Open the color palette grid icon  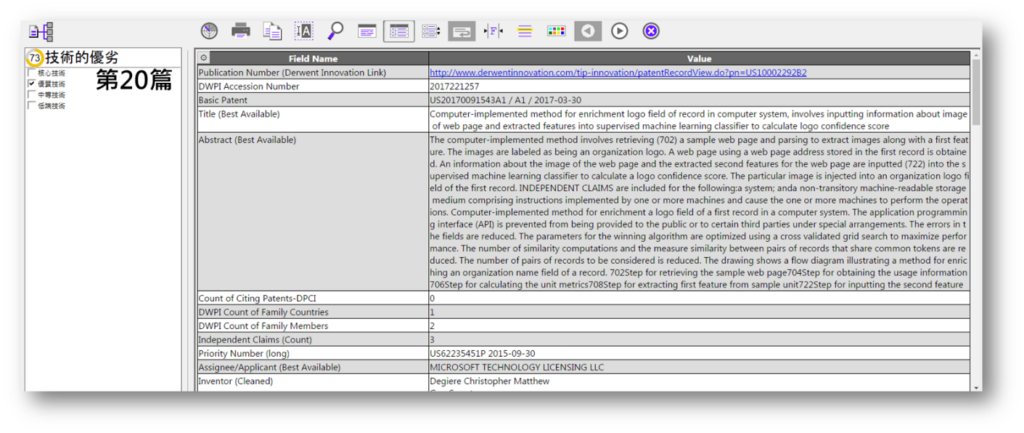556,31
